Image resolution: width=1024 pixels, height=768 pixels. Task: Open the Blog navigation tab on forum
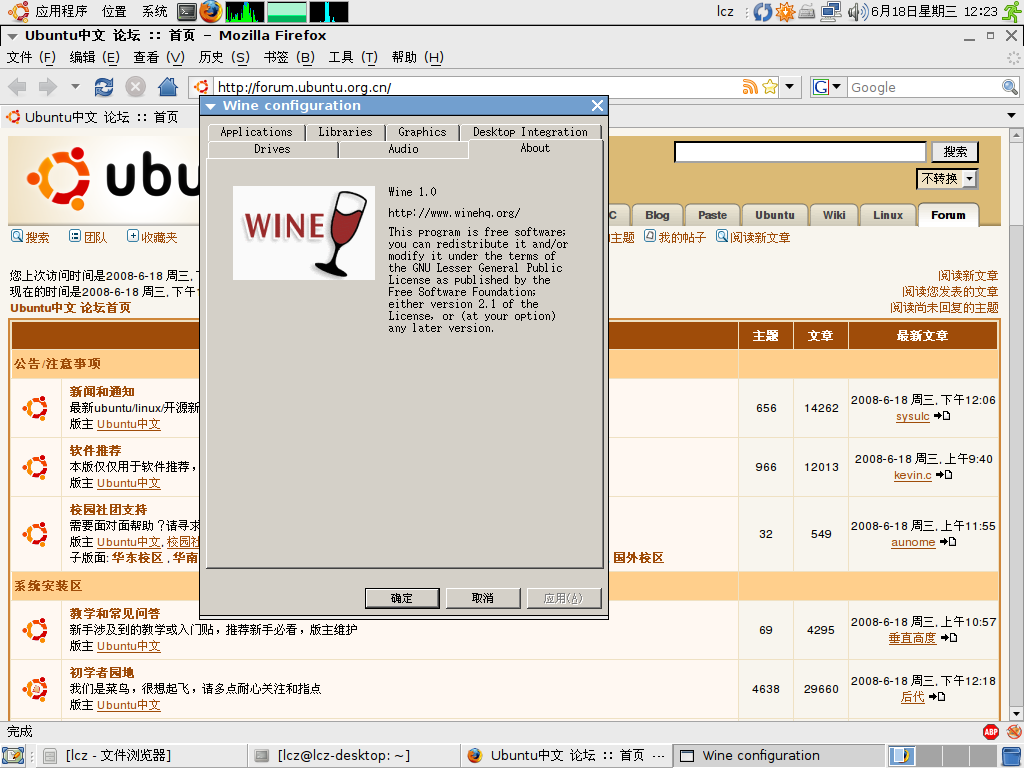click(x=657, y=215)
